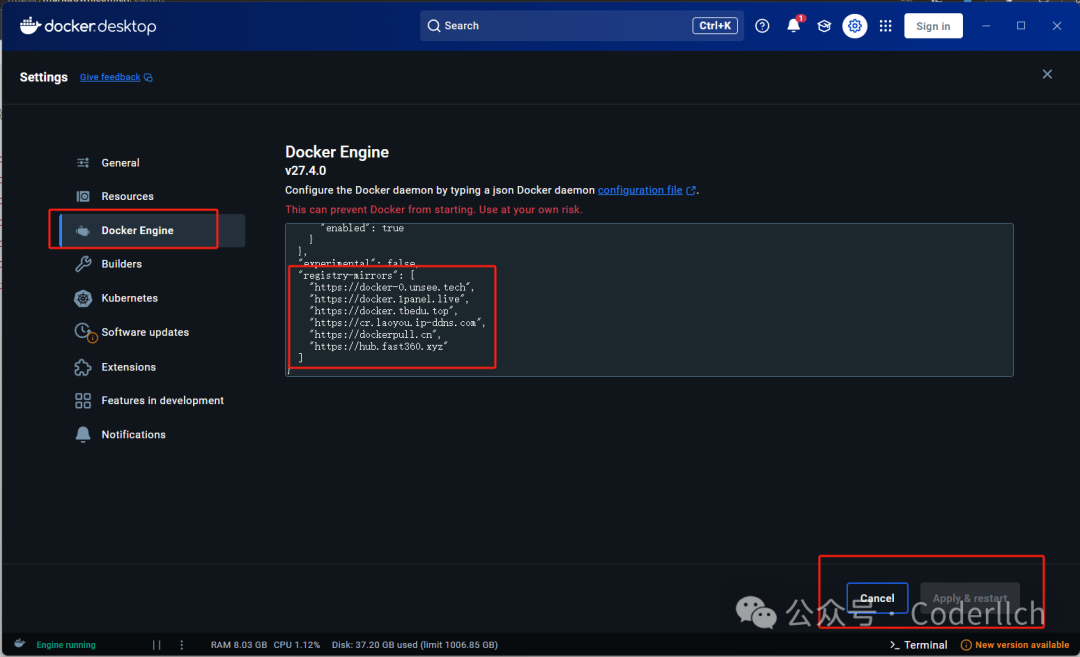The width and height of the screenshot is (1080, 657).
Task: Open the Kubernetes settings section
Action: (129, 298)
